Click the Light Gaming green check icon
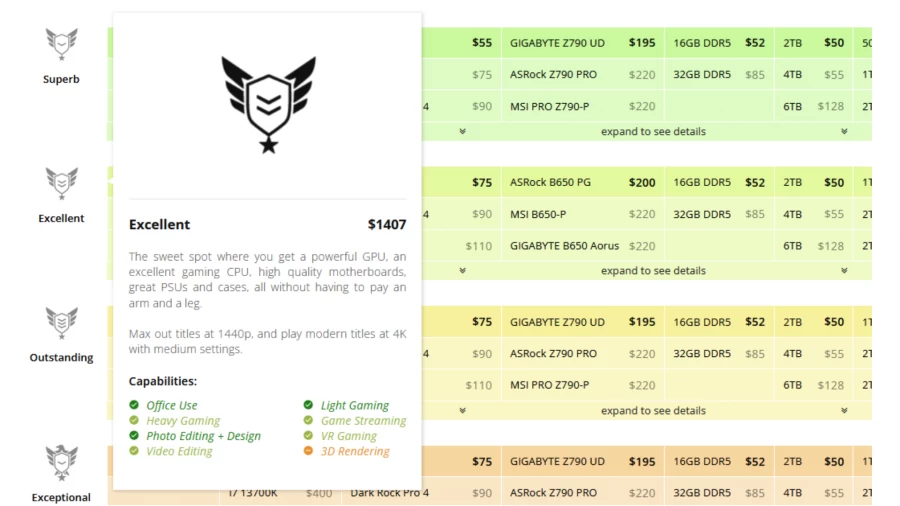900x506 pixels. pos(308,405)
